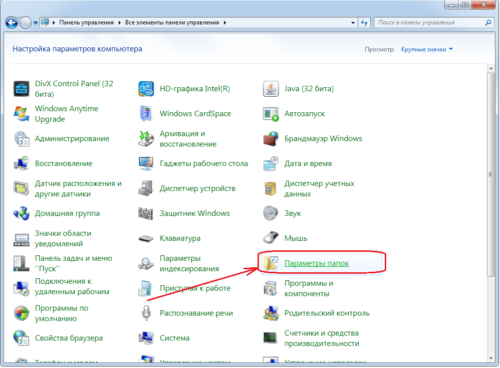Image resolution: width=500 pixels, height=368 pixels.
Task: Click the Защитник Windows icon
Action: [146, 213]
